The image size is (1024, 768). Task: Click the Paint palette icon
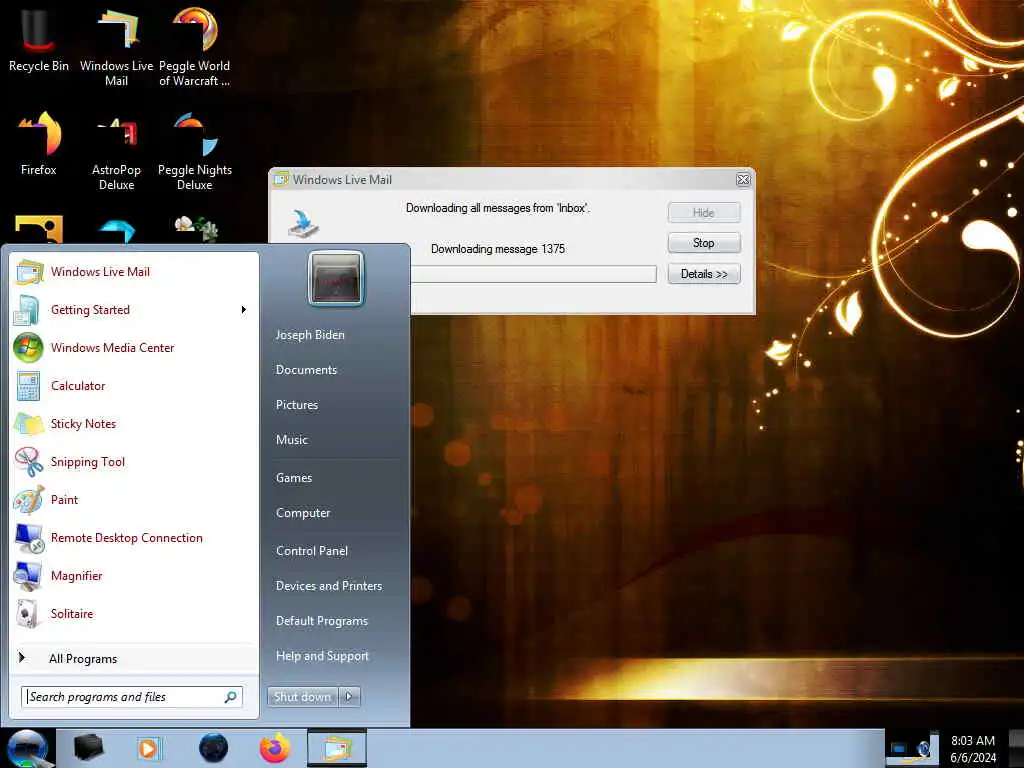pyautogui.click(x=29, y=500)
